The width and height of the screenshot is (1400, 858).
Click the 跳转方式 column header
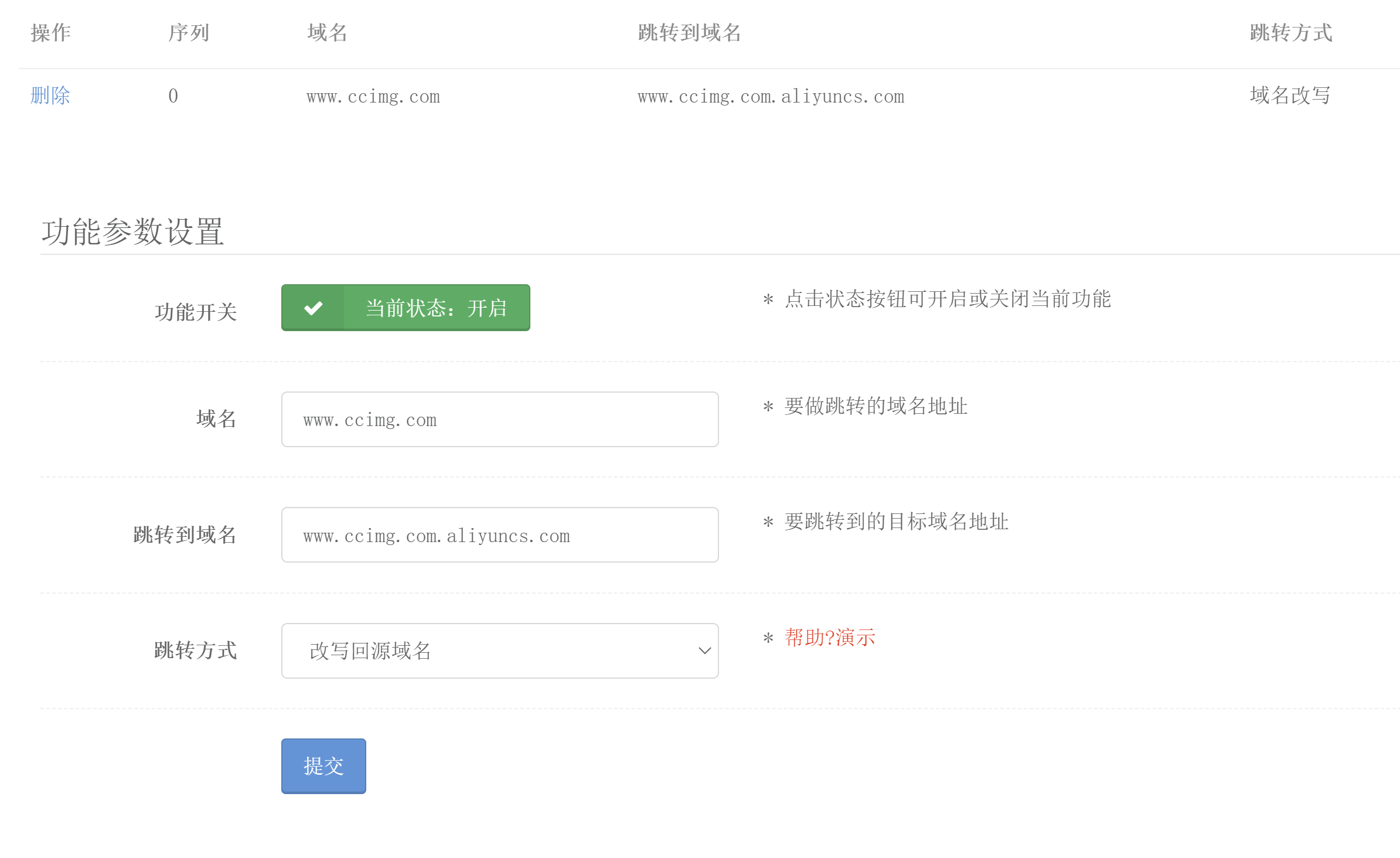1291,33
